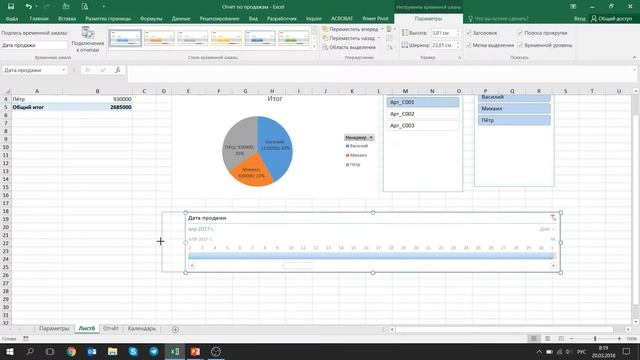Open the Отчёт sheet tab

(x=111, y=329)
